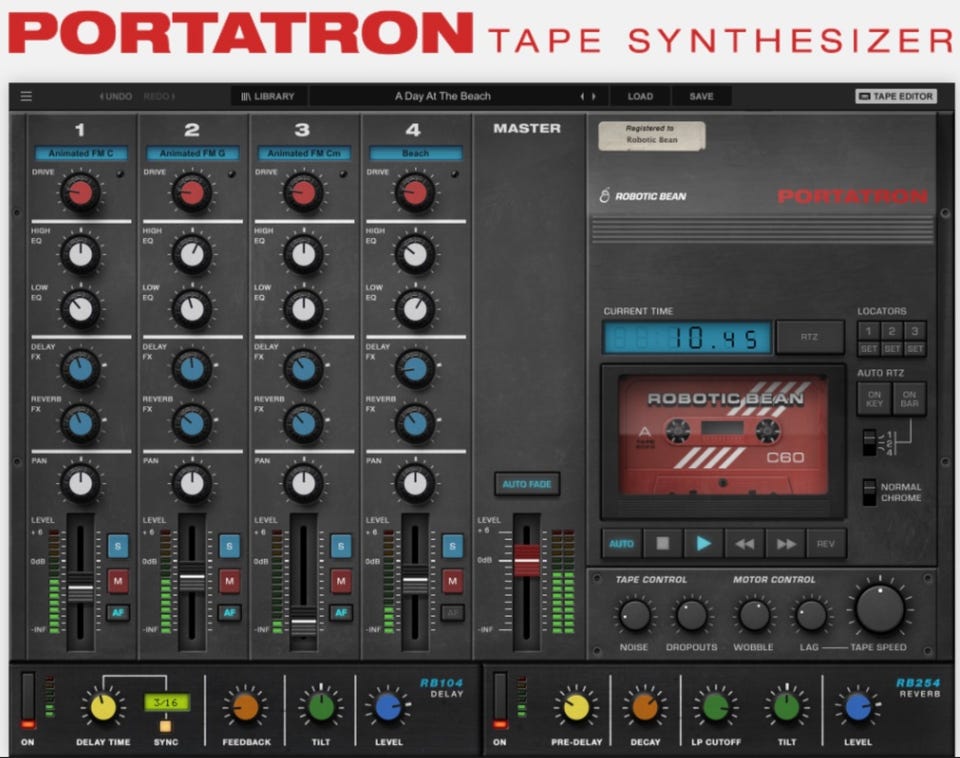The height and width of the screenshot is (758, 960).
Task: Click the Fast Forward transport button
Action: click(x=785, y=544)
